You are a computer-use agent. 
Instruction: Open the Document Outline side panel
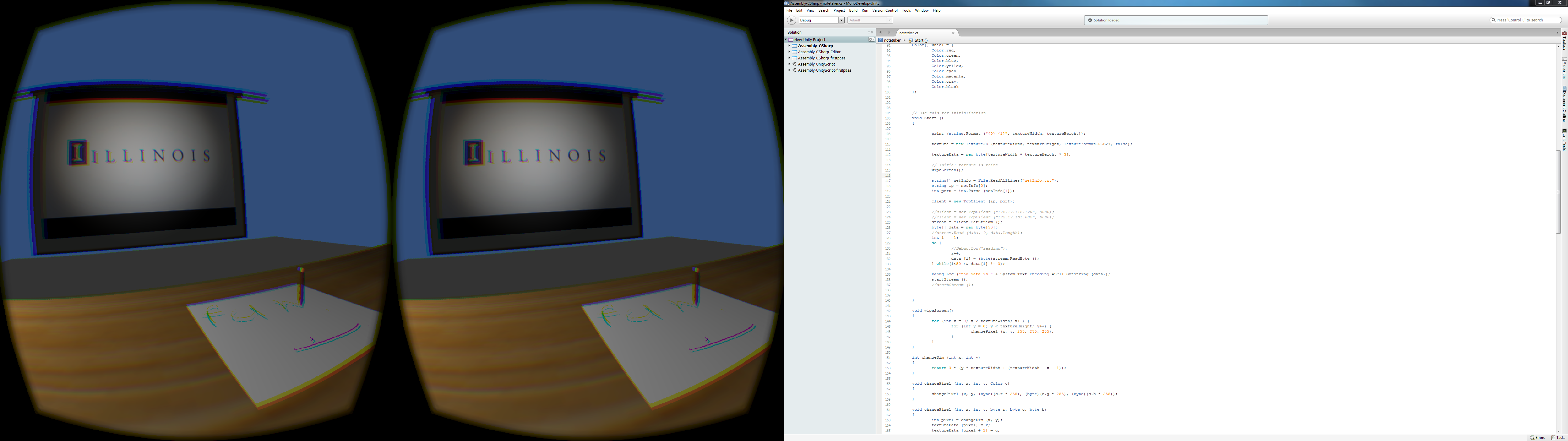click(1564, 105)
